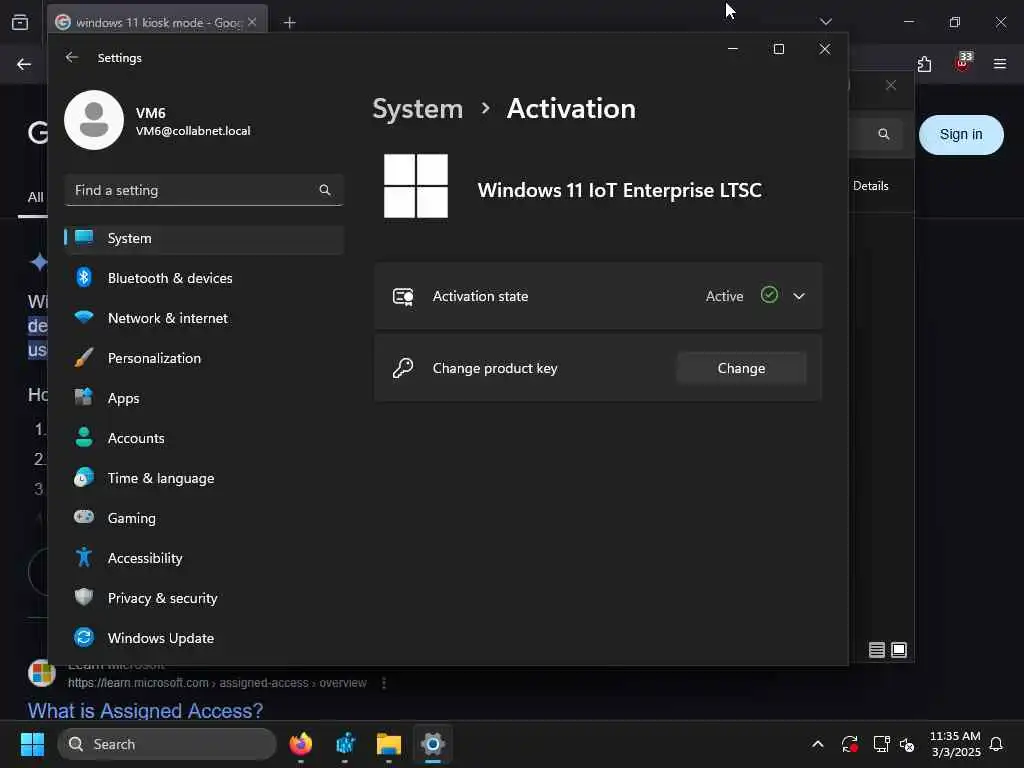Screen dimensions: 1024x768
Task: Open the search result three-dot options
Action: point(384,683)
